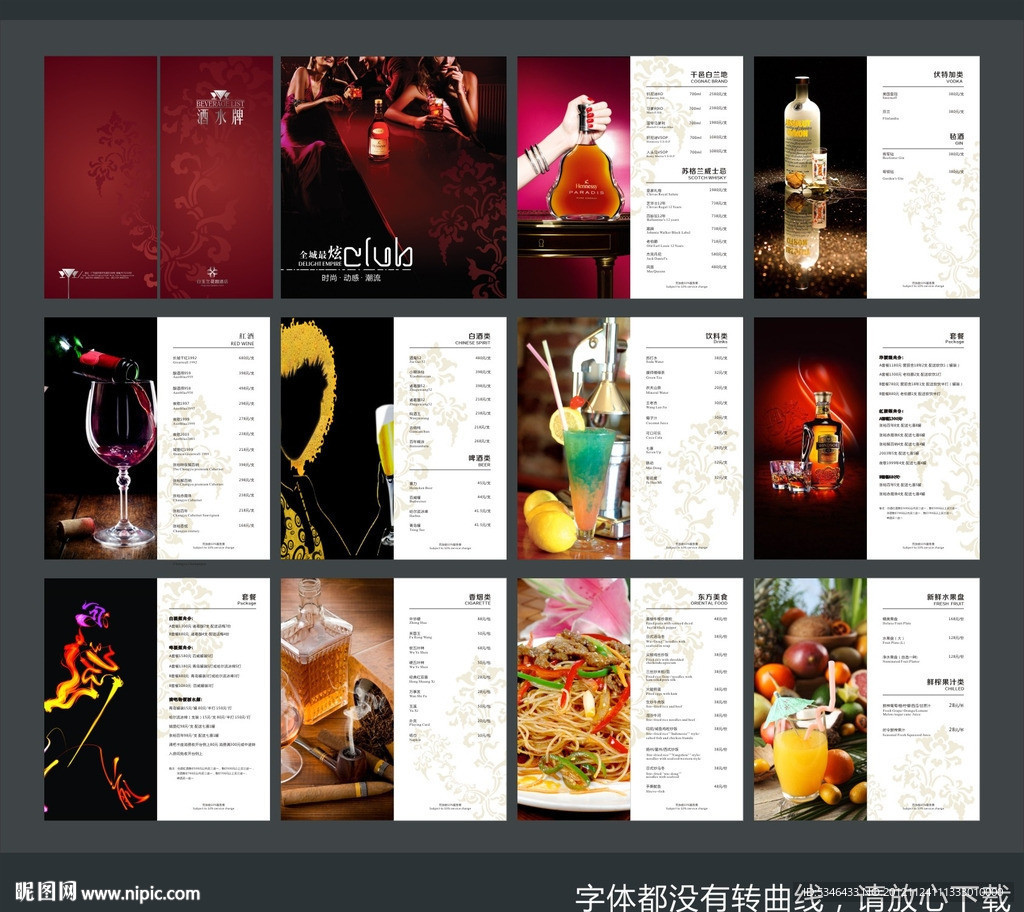The width and height of the screenshot is (1024, 912).
Task: Select the orange juice and fruits photo
Action: pos(810,699)
